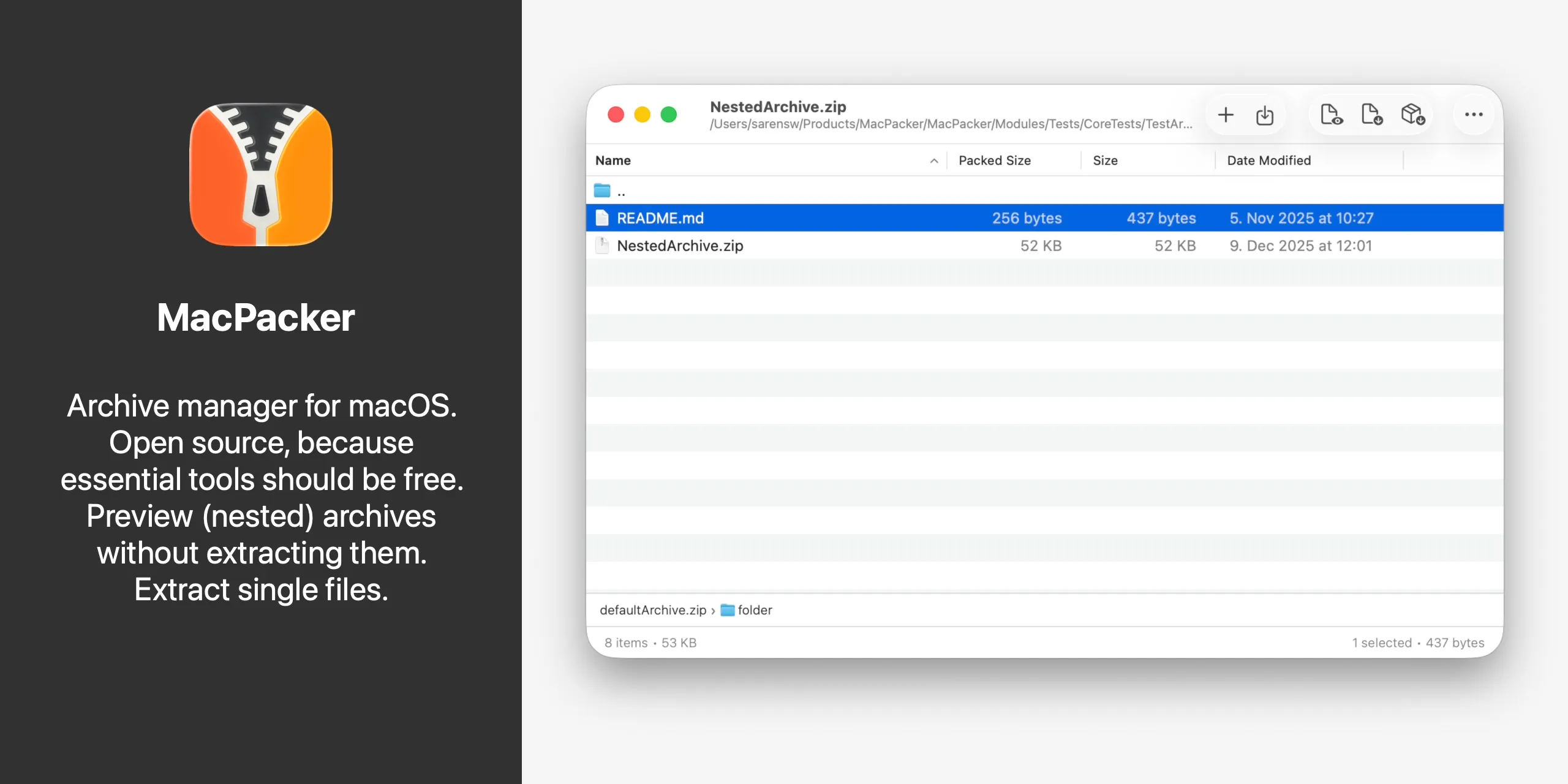Image resolution: width=1568 pixels, height=784 pixels.
Task: Click the '..' parent directory entry
Action: pyautogui.click(x=621, y=192)
